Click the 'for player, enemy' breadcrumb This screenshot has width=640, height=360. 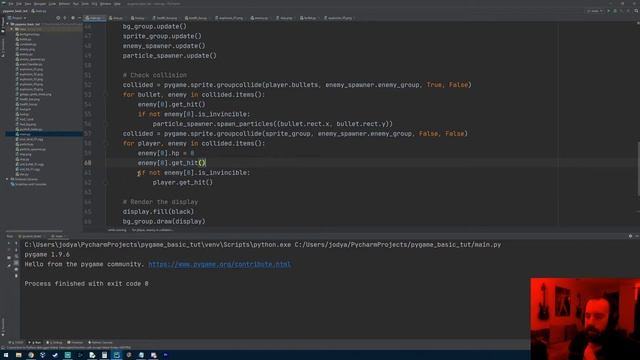152,230
